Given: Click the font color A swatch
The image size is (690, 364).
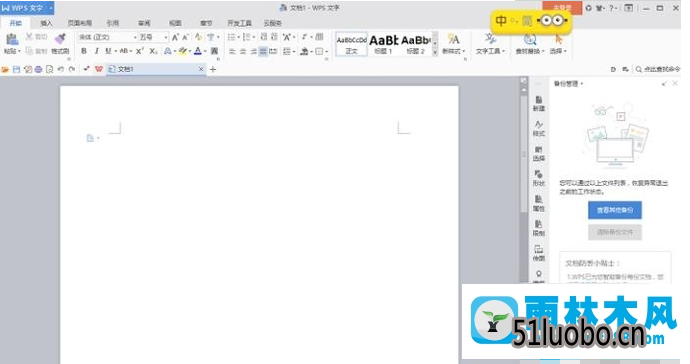Looking at the screenshot, I should click(x=198, y=51).
